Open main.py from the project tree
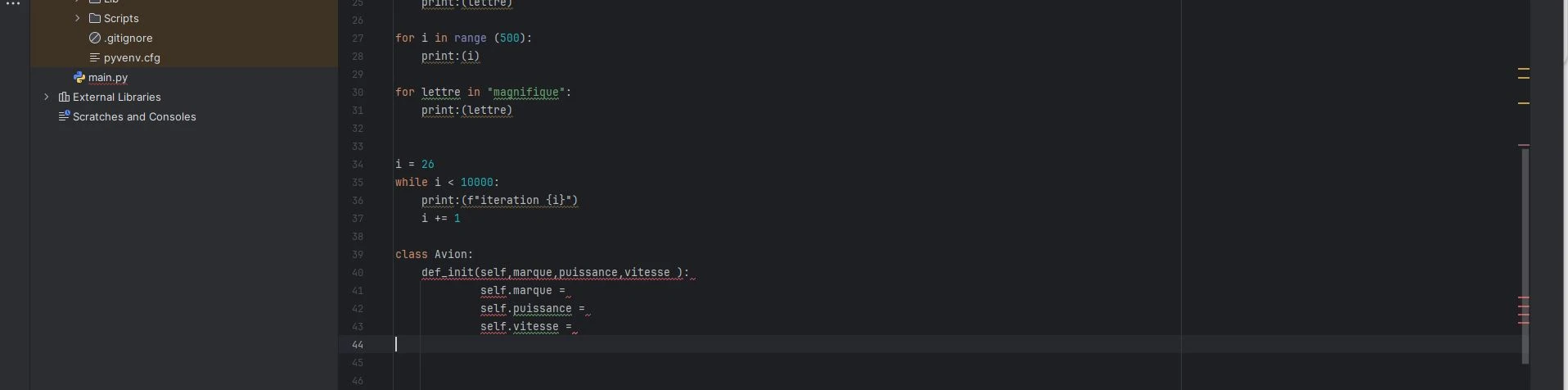Screen dimensions: 1568x390 coord(108,77)
